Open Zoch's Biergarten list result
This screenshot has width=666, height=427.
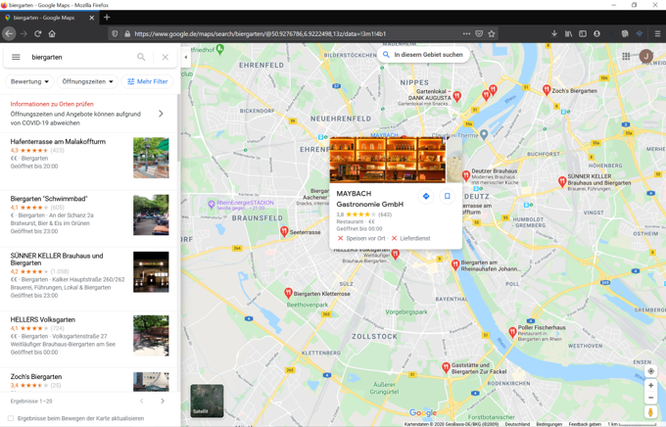89,380
